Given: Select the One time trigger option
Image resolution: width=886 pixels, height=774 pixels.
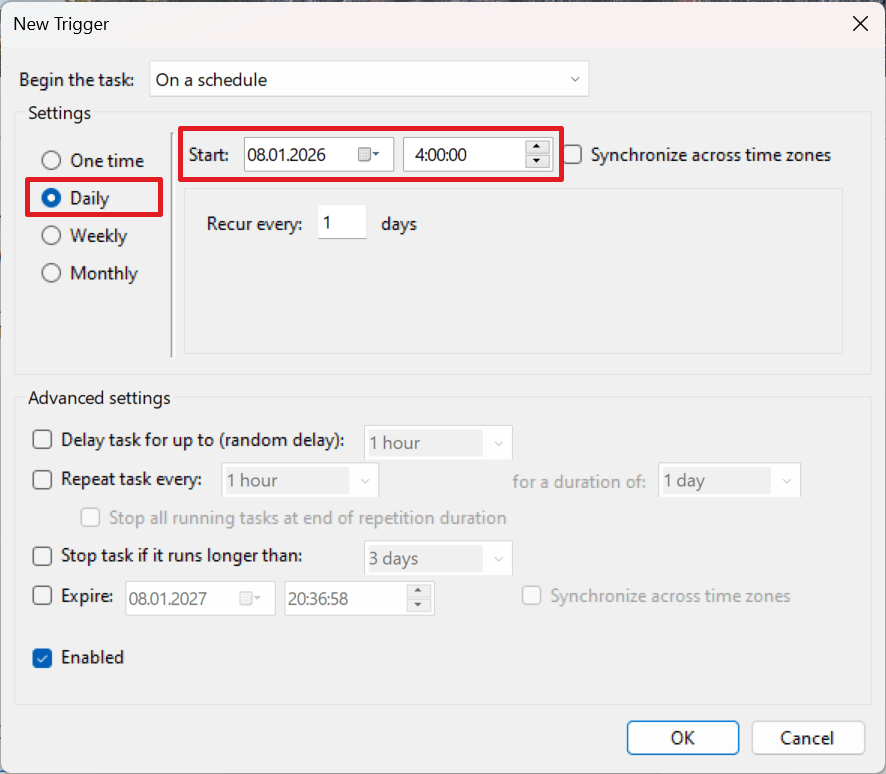Looking at the screenshot, I should [x=51, y=160].
